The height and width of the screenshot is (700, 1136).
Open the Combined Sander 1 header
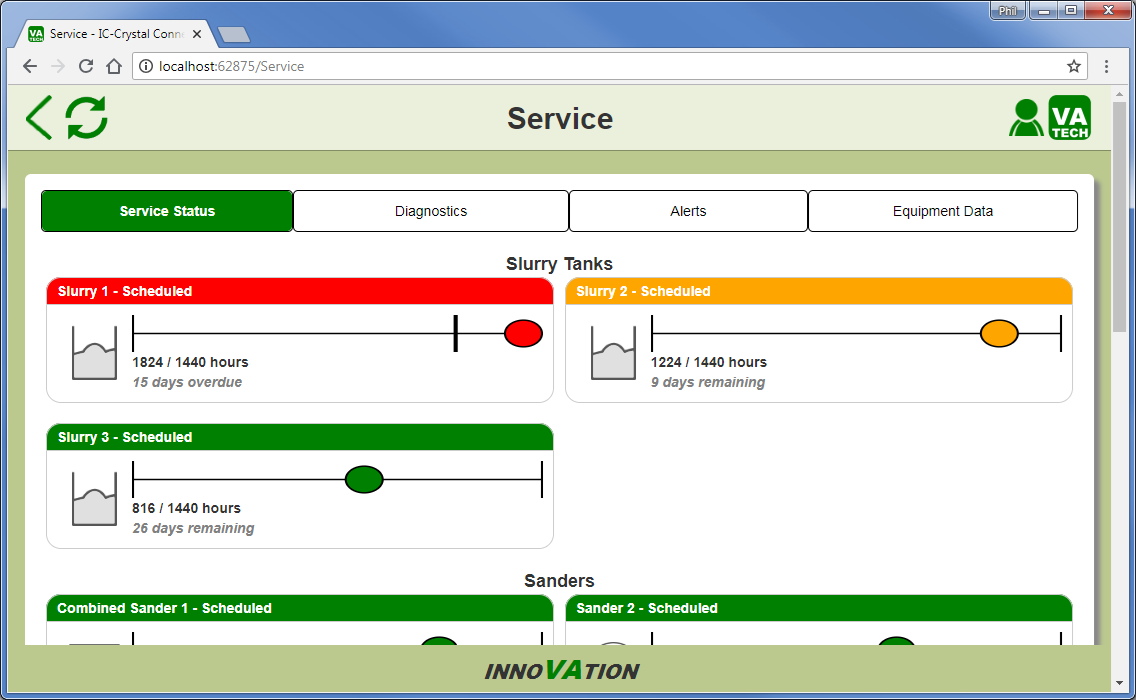299,608
